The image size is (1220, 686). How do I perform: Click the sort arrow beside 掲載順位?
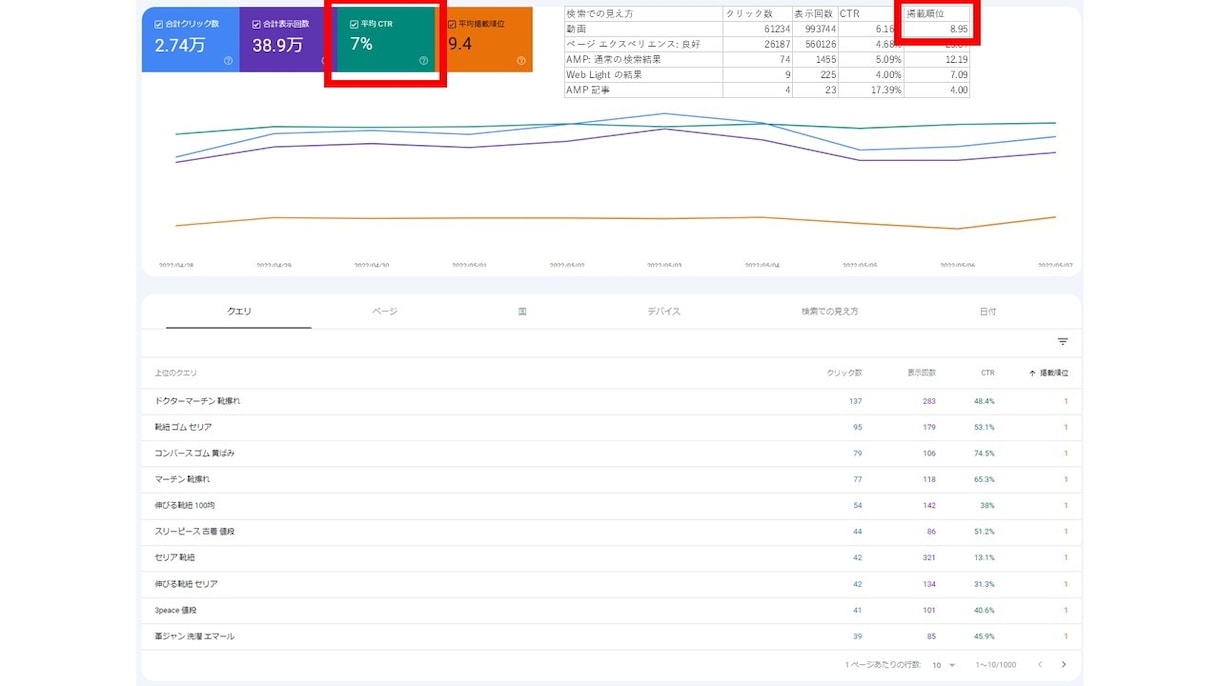pyautogui.click(x=1032, y=373)
